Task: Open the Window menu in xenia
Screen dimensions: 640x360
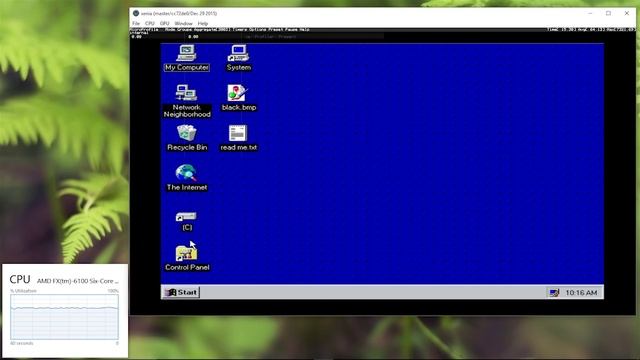Action: pos(183,24)
